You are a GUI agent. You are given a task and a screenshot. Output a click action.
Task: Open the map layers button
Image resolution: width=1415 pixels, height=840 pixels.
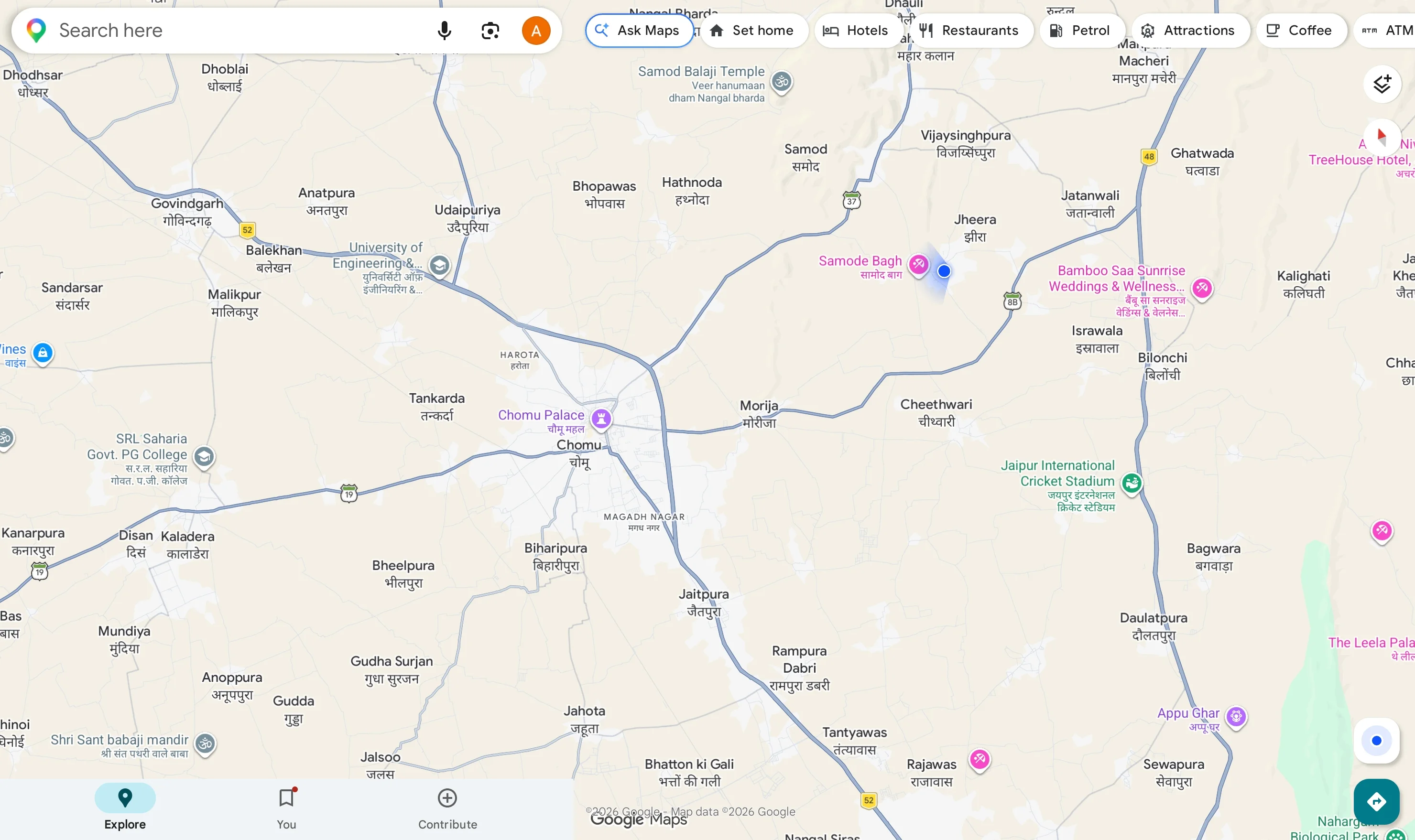tap(1382, 85)
